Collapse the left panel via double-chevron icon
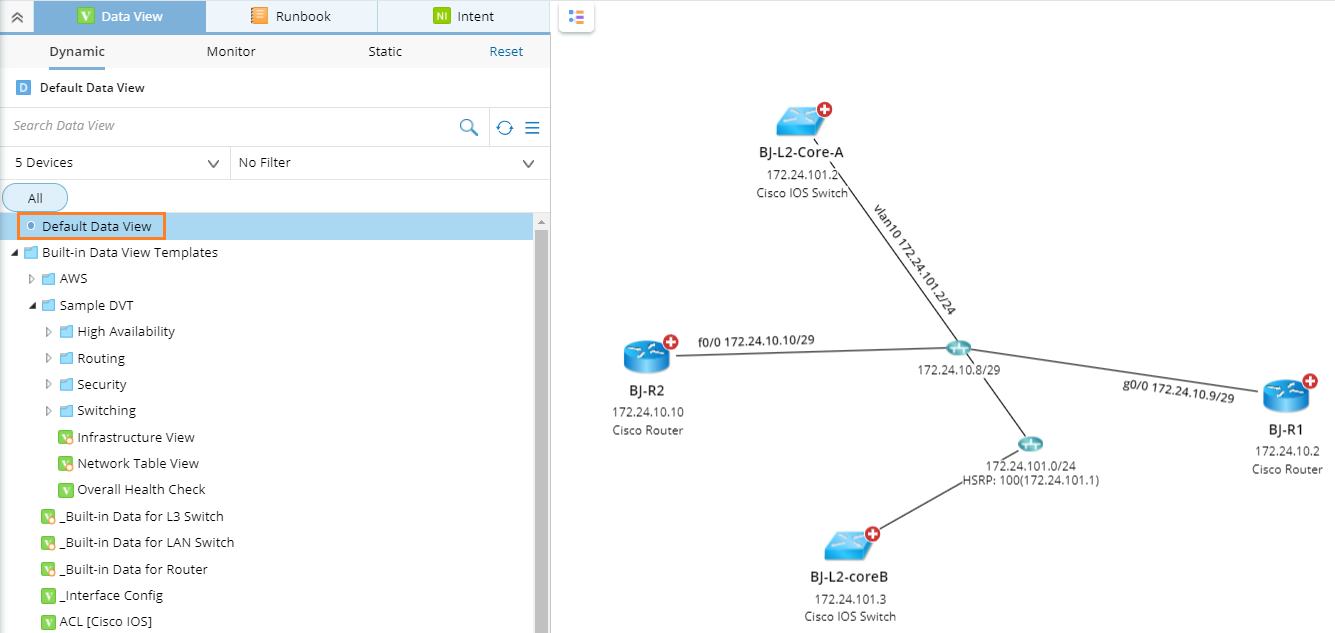 14,16
